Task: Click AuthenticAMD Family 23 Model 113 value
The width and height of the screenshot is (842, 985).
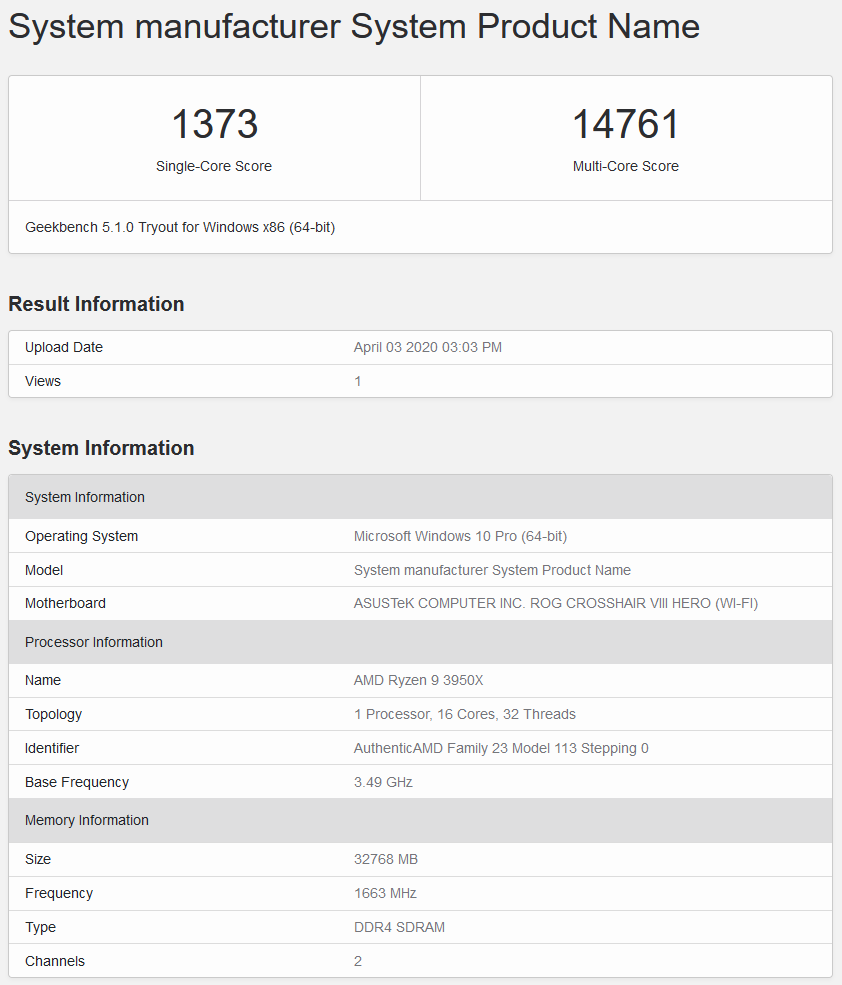Action: [501, 749]
